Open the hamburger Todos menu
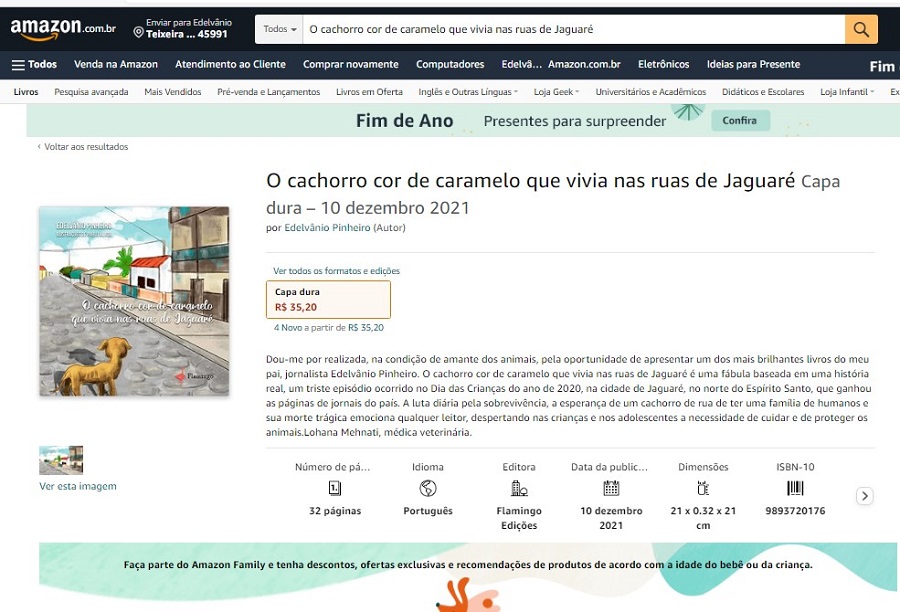 (x=34, y=64)
